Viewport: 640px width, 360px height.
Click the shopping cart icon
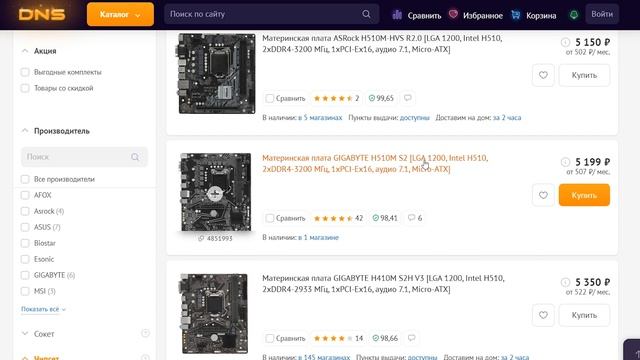click(516, 15)
